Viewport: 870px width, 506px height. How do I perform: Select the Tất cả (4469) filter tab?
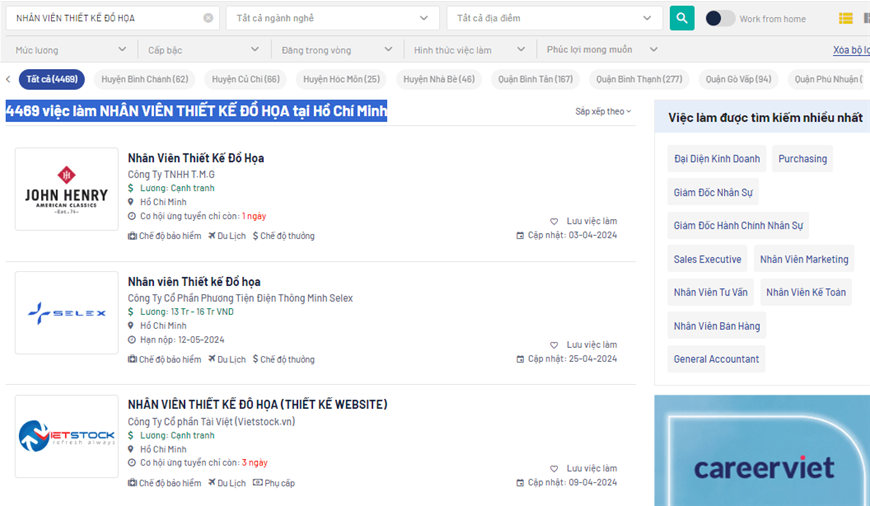(x=52, y=79)
